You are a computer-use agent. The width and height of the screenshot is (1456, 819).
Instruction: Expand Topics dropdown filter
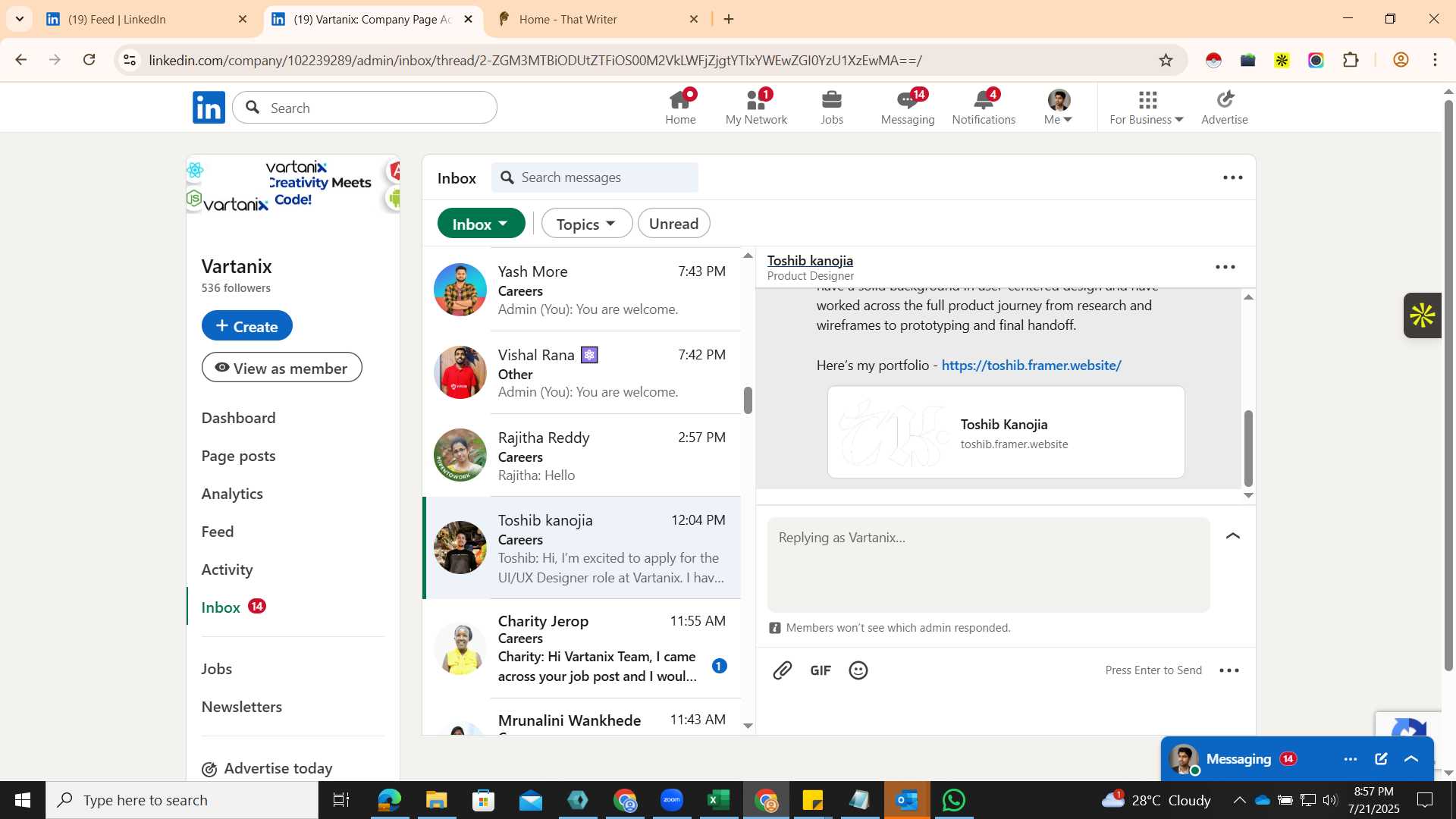tap(587, 224)
